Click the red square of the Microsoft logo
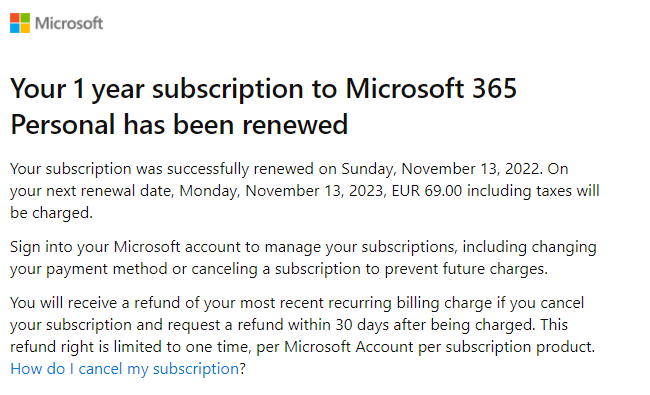Viewport: 650px width, 395px height. 15,17
